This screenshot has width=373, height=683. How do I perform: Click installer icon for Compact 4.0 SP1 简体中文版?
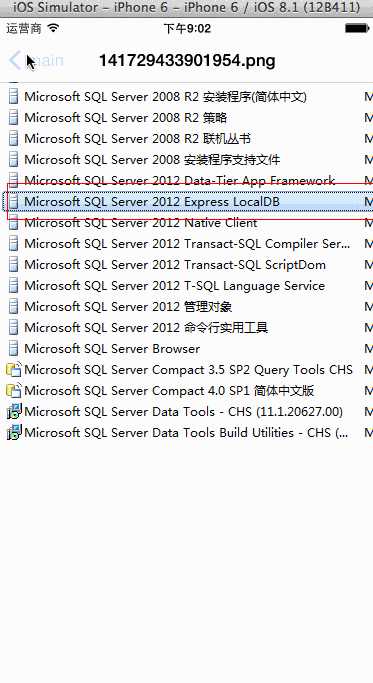[14, 391]
